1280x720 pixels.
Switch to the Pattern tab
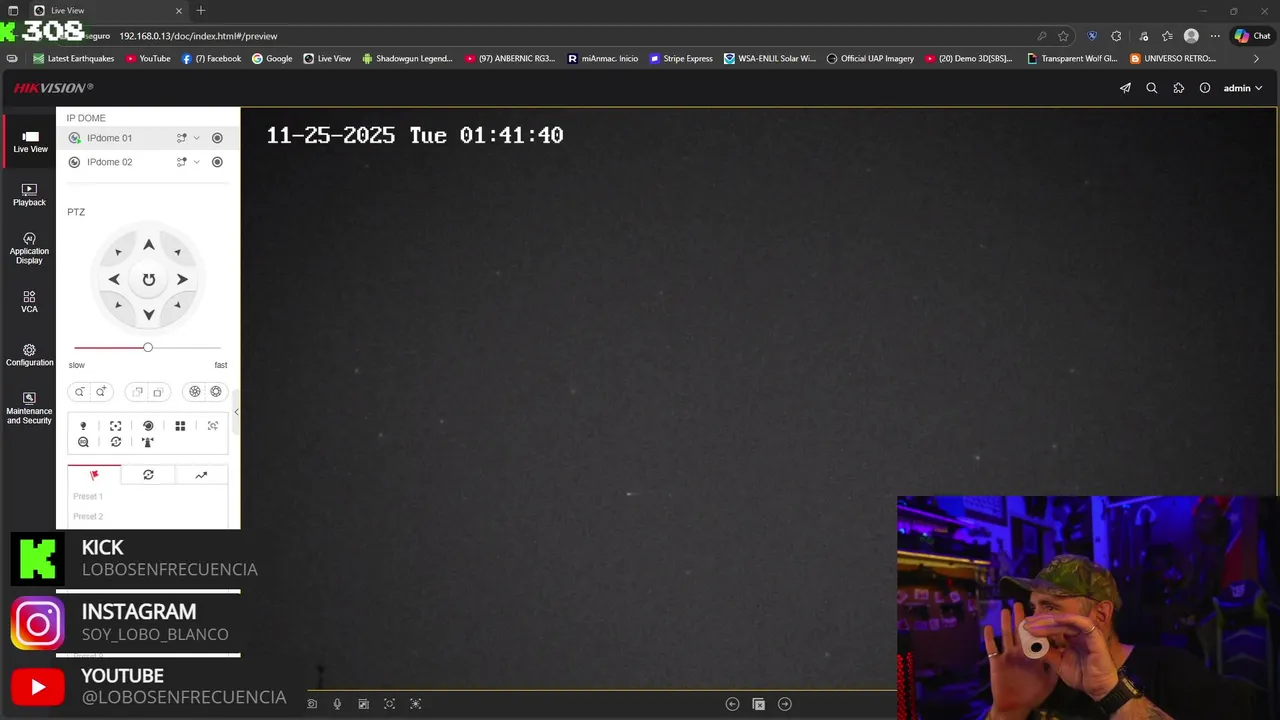click(x=201, y=475)
